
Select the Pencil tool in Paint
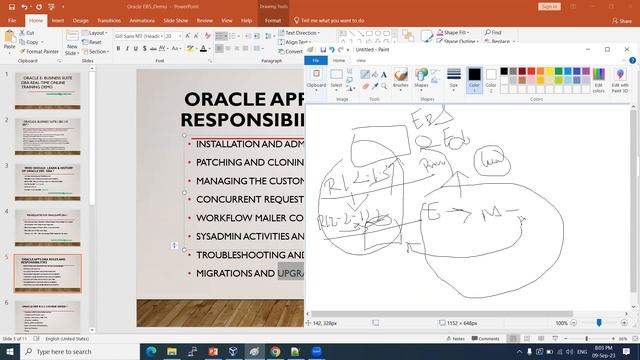[365, 74]
